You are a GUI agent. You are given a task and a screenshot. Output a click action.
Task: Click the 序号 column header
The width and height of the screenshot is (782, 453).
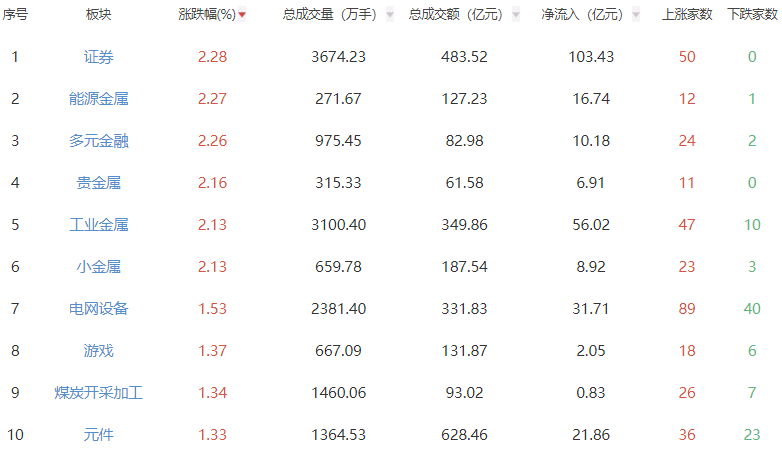click(15, 15)
